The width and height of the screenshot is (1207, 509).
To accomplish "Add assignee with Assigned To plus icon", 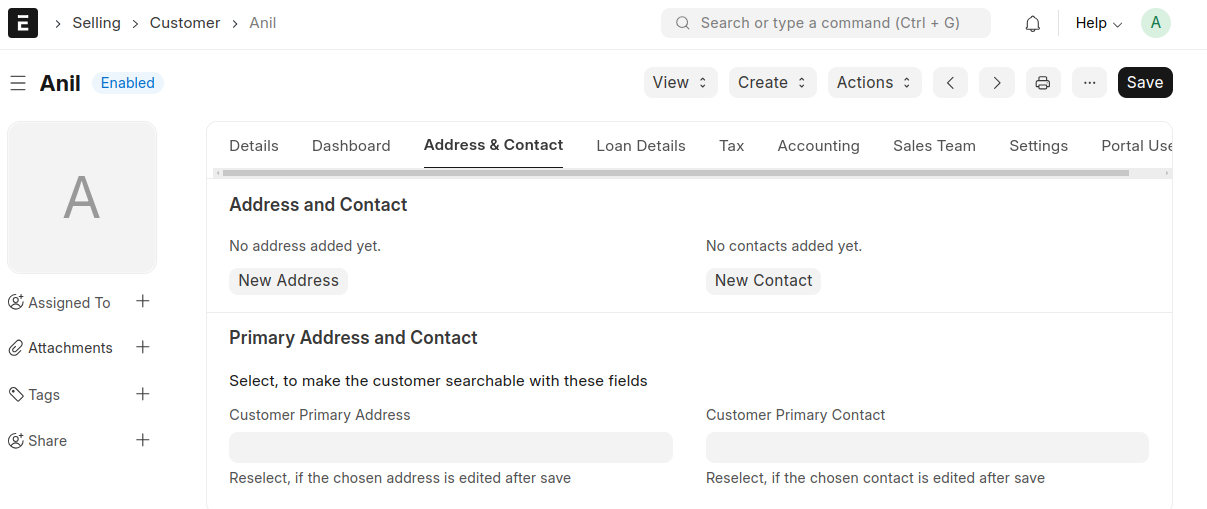I will point(143,301).
